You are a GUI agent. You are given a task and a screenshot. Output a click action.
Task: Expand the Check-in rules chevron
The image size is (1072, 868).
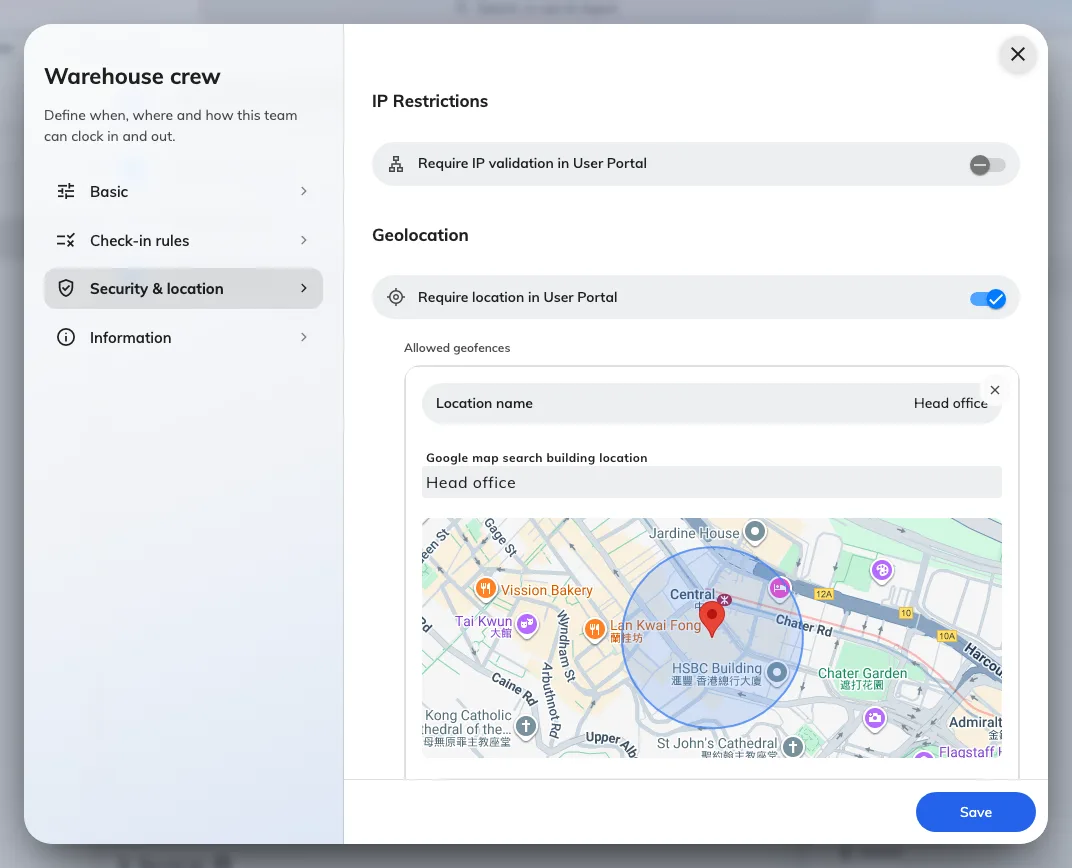tap(304, 241)
